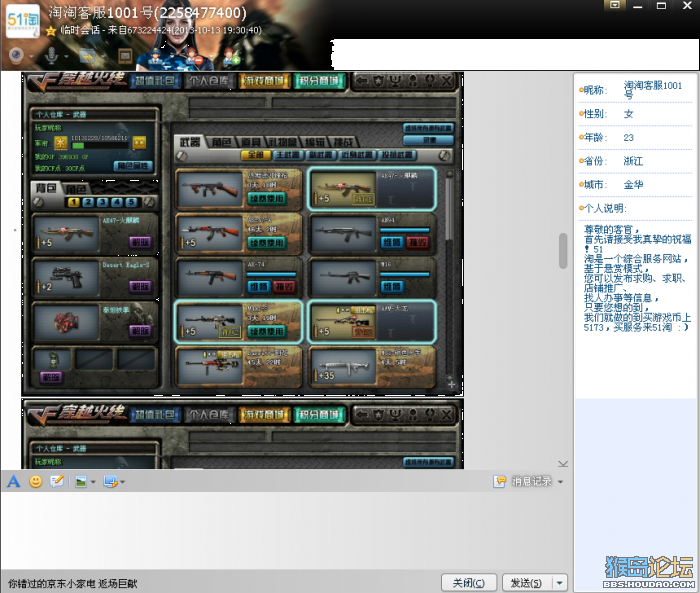Start a video call with webcam icon

tap(17, 55)
